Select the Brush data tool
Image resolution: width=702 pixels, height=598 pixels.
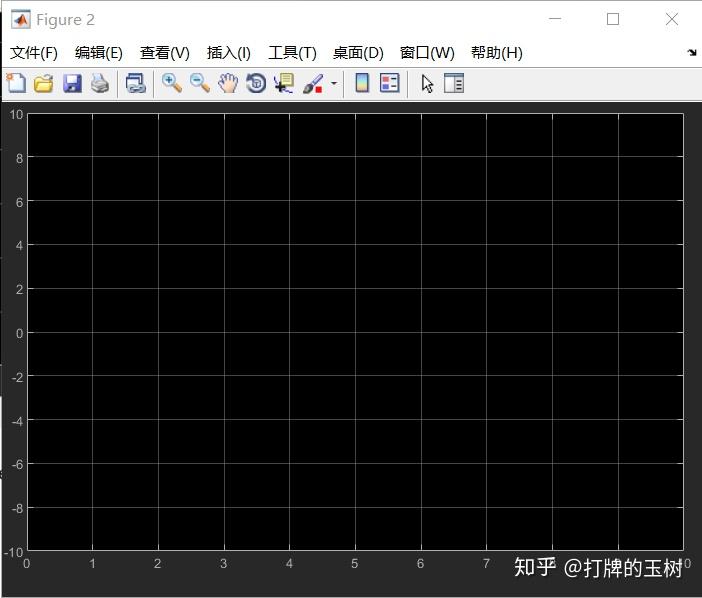(313, 83)
